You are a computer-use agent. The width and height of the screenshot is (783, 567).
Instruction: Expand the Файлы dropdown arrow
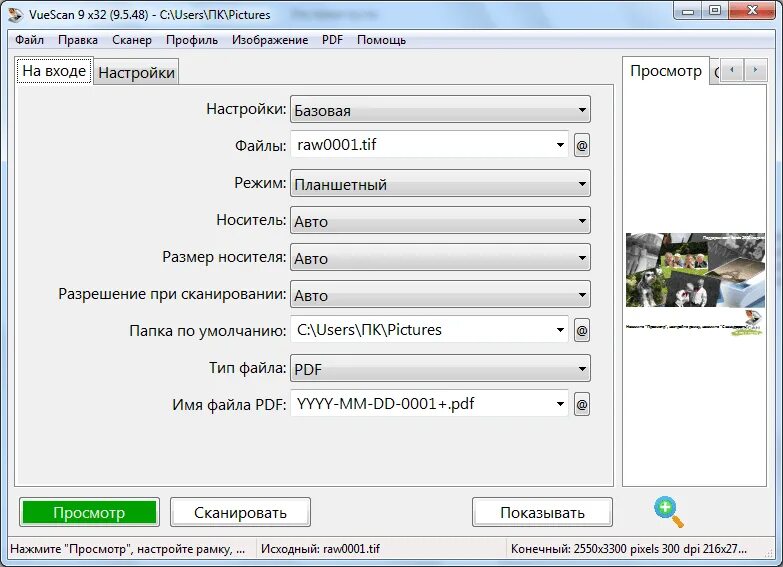(560, 145)
